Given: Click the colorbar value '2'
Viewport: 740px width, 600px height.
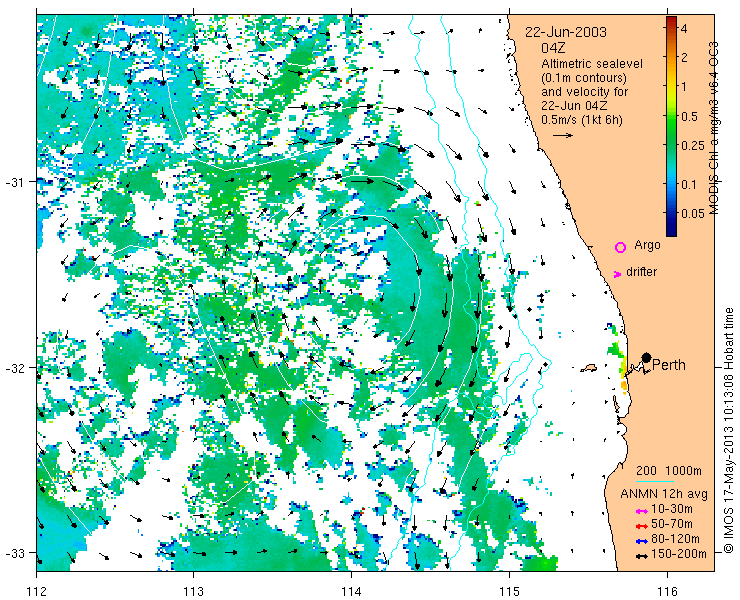Looking at the screenshot, I should tap(684, 58).
